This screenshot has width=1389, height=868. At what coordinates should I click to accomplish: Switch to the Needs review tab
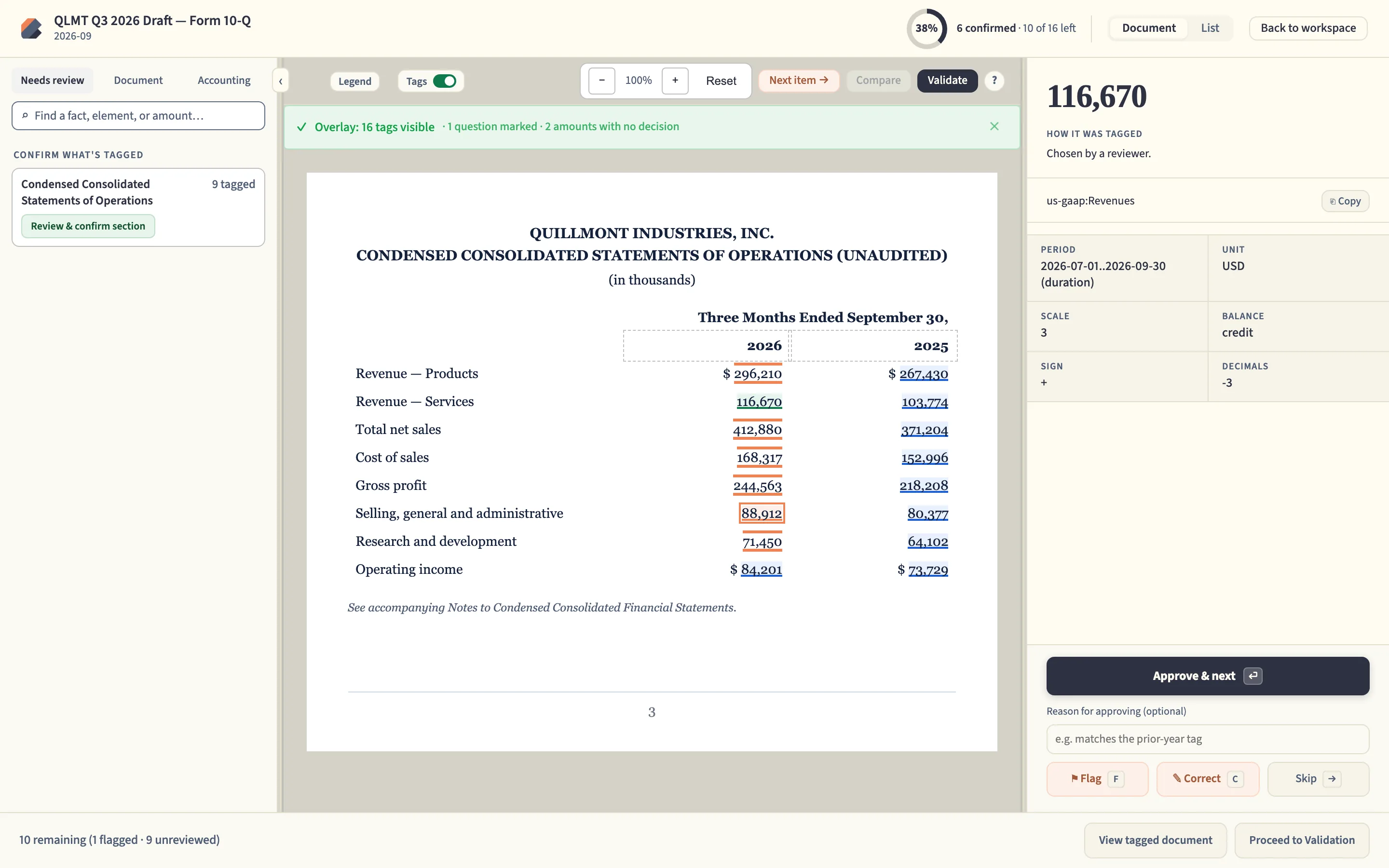(x=52, y=81)
